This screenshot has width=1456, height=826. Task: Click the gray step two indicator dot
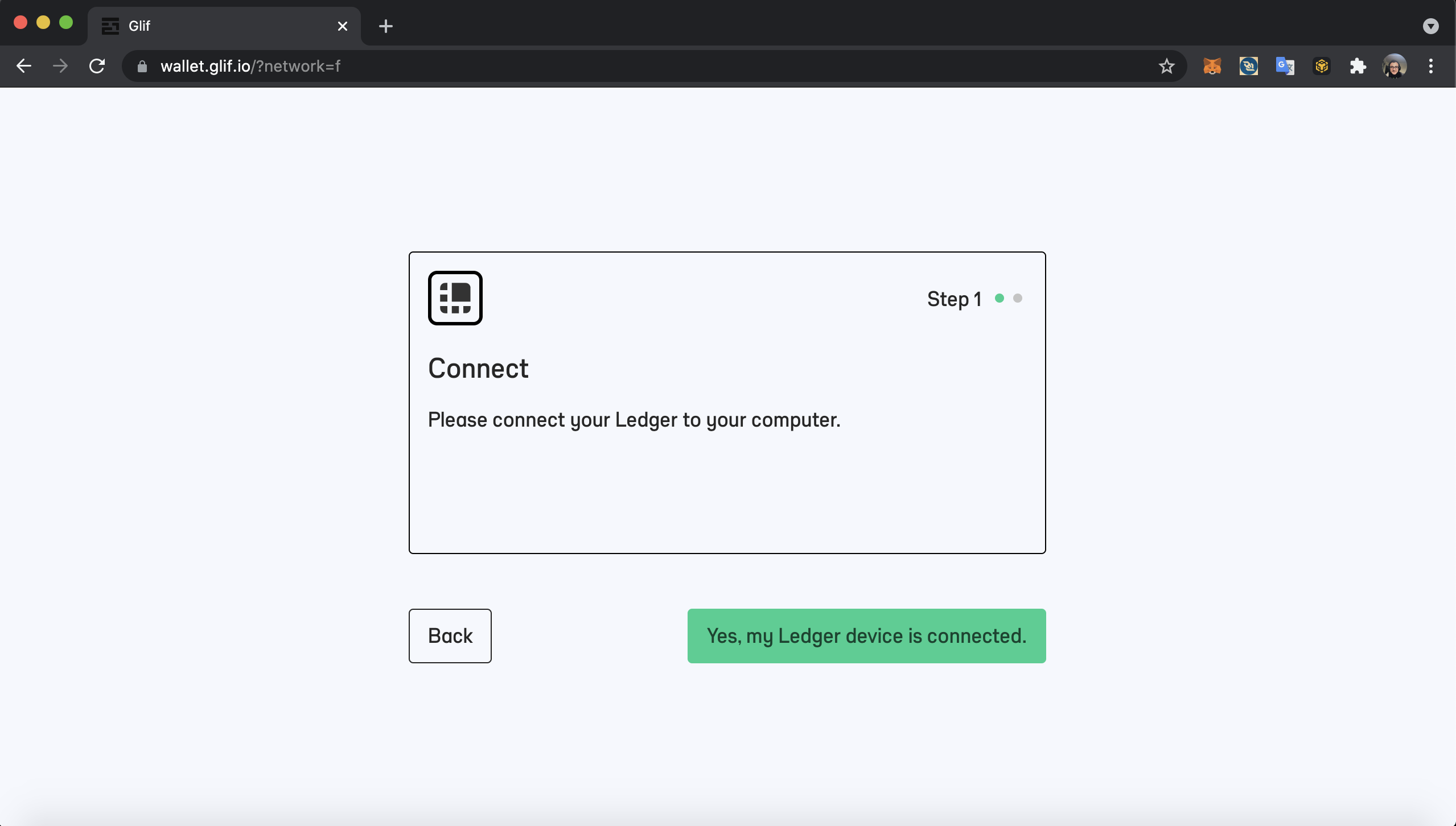pos(1018,298)
